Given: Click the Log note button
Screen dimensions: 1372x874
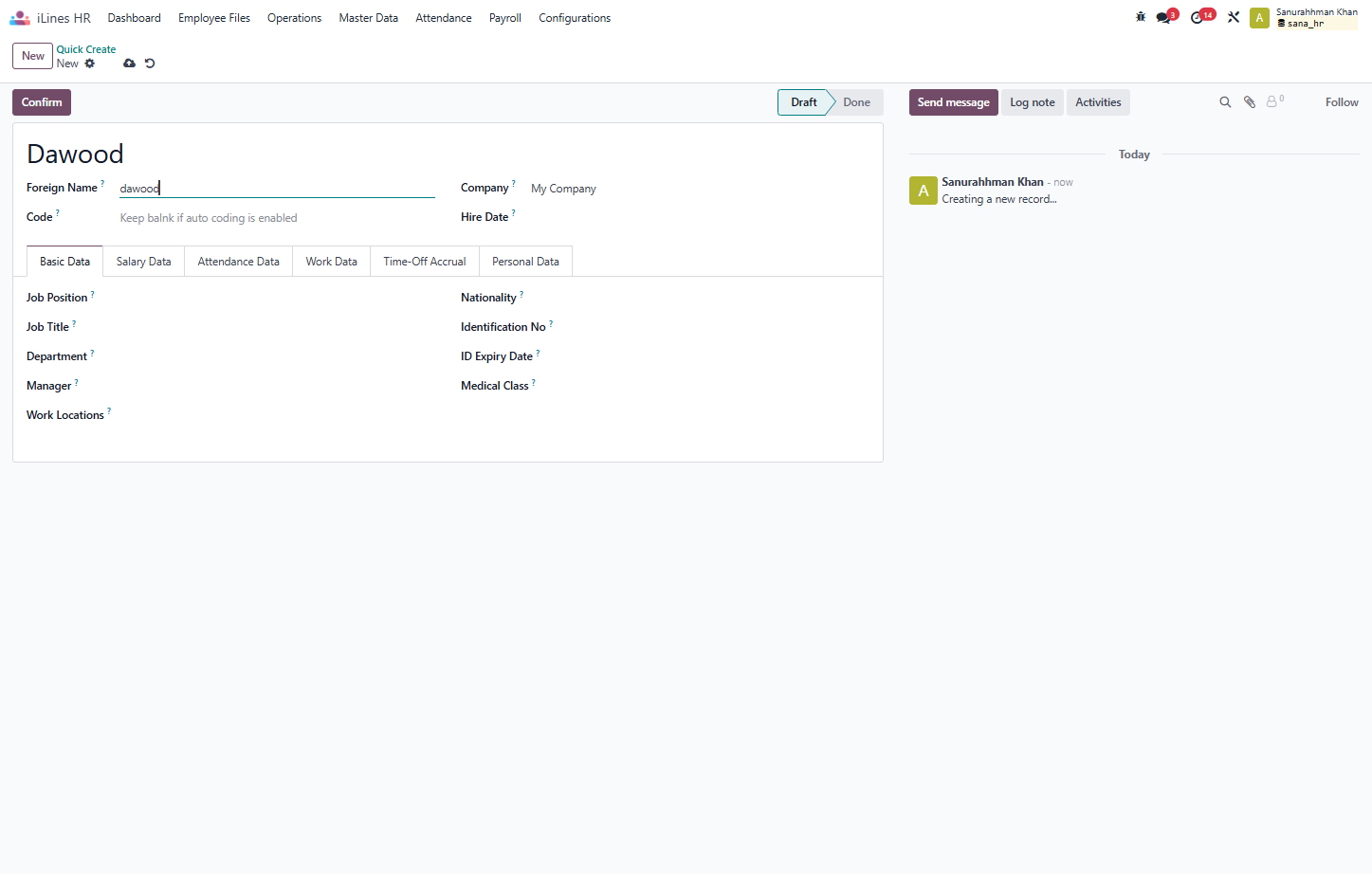Looking at the screenshot, I should [x=1033, y=102].
